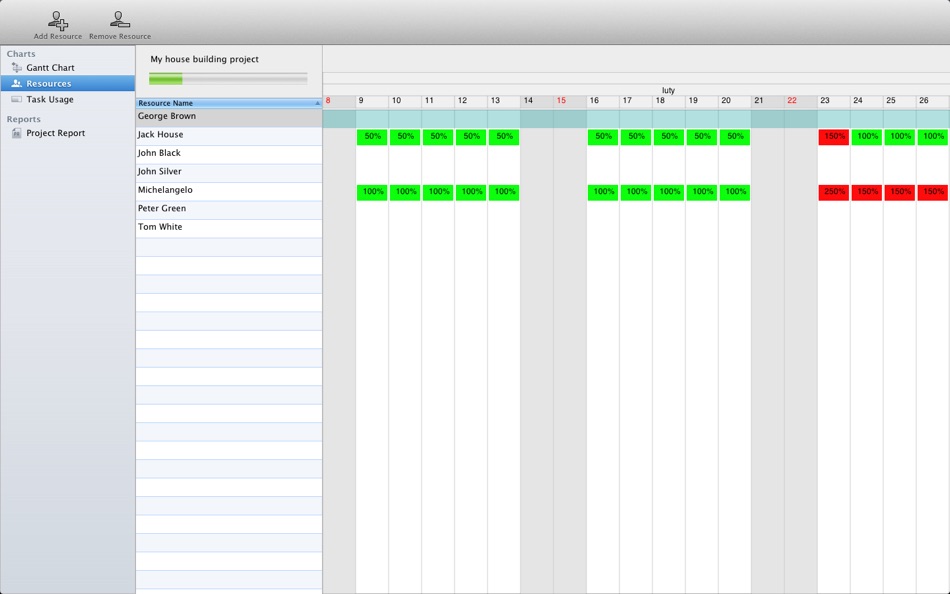Click the project progress bar

[228, 79]
